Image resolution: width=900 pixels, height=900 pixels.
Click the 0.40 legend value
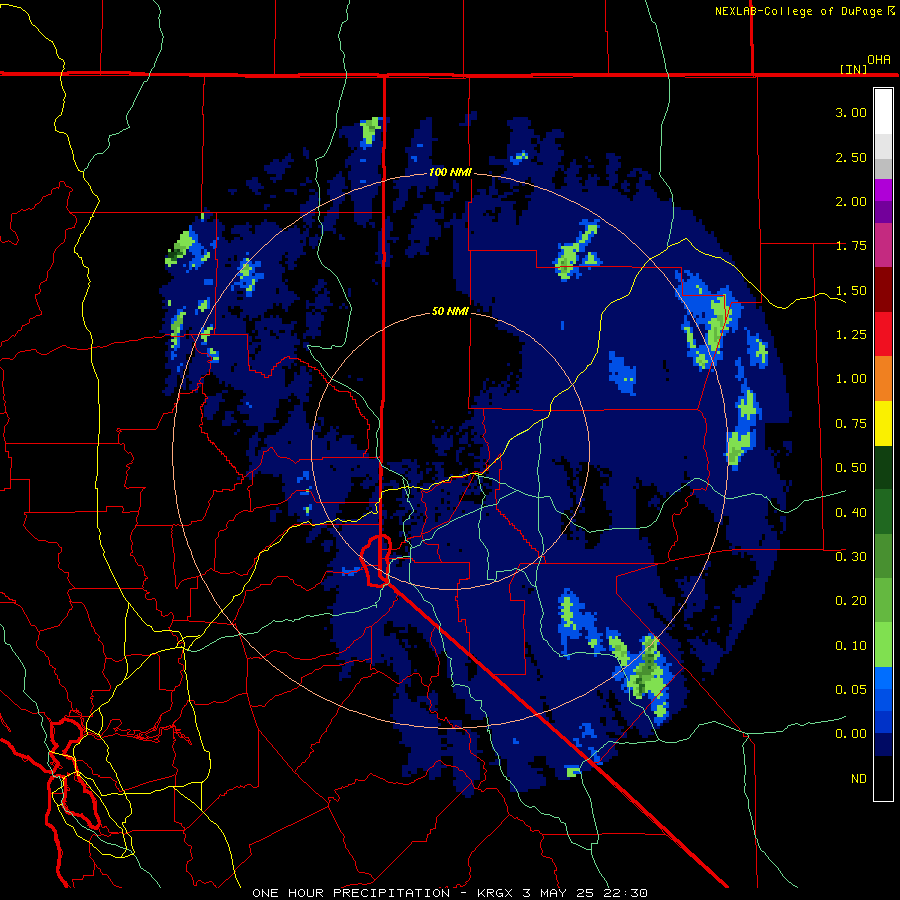(x=851, y=513)
